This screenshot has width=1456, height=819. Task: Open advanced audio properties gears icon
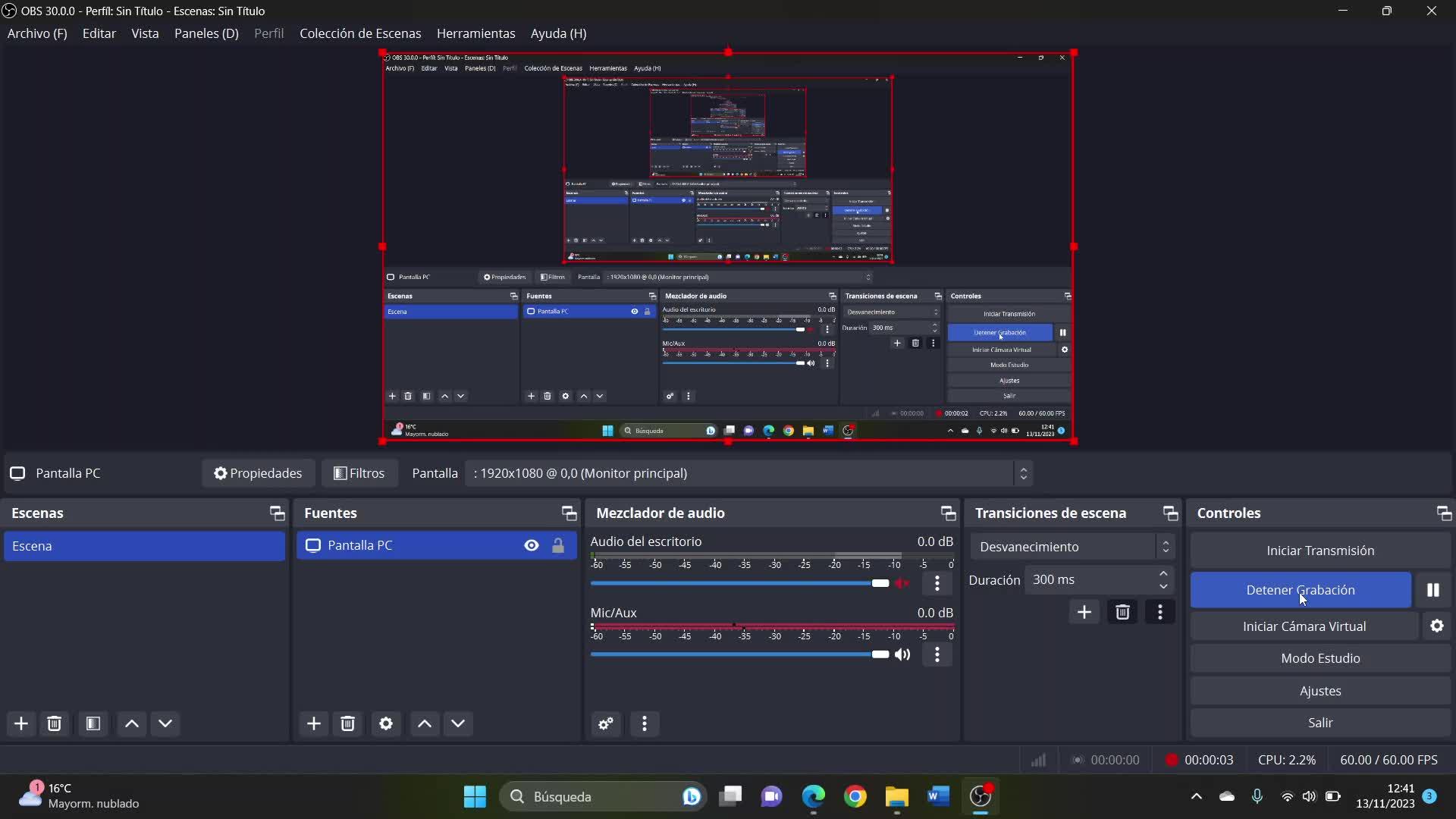[x=605, y=723]
